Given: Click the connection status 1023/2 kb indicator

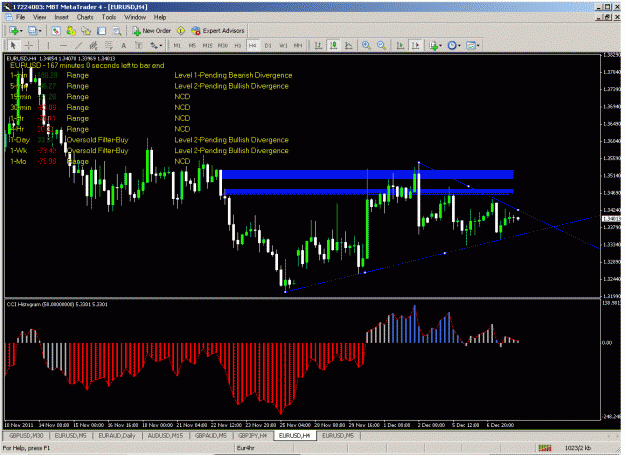Looking at the screenshot, I should (x=576, y=448).
